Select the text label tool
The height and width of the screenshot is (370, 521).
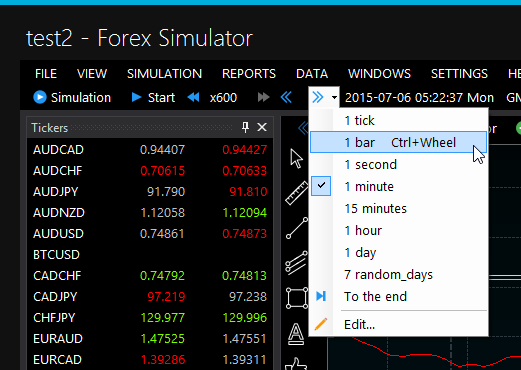pyautogui.click(x=296, y=333)
